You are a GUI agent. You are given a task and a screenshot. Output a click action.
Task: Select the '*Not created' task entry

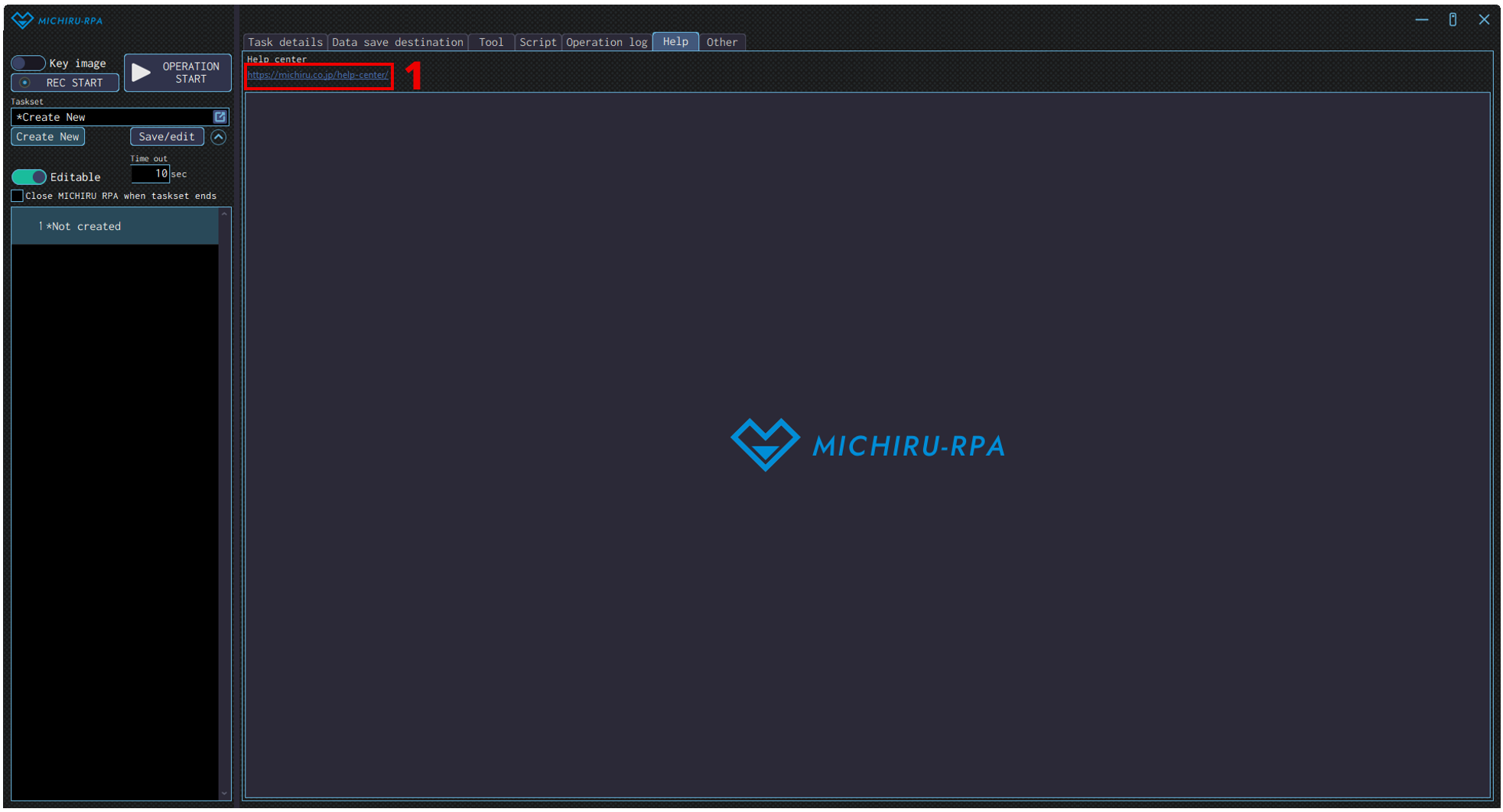click(x=115, y=226)
